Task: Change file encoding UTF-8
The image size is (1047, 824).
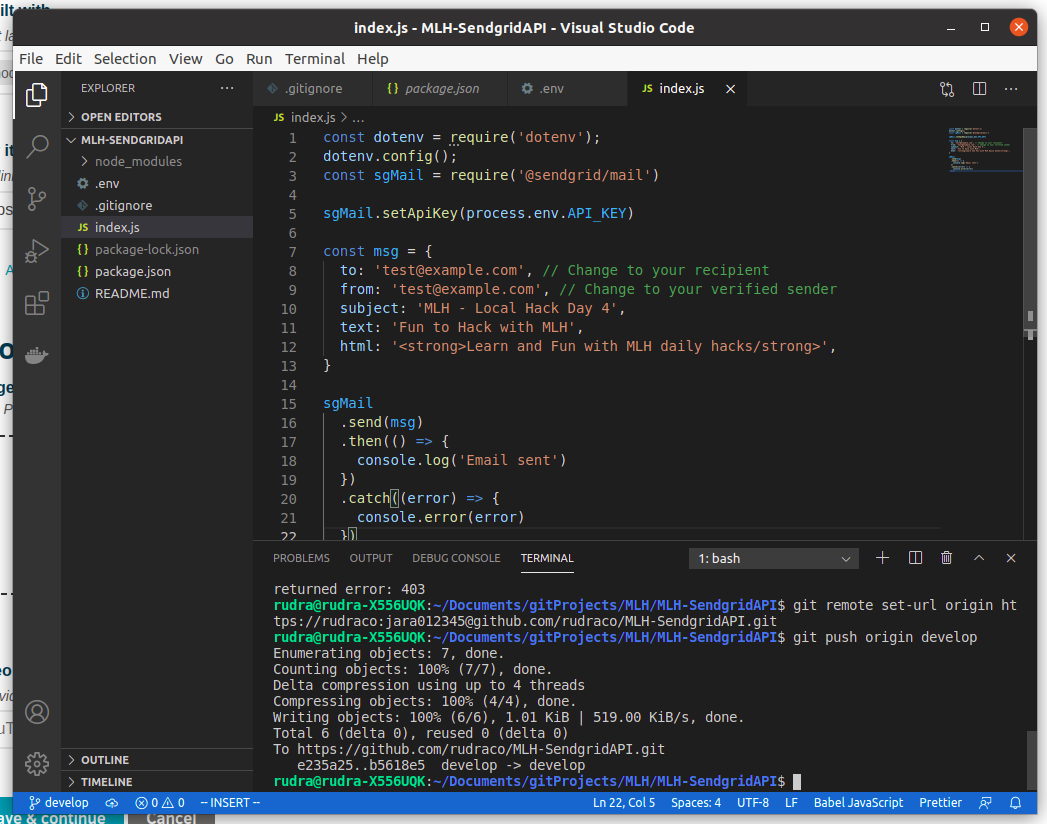Action: [753, 803]
